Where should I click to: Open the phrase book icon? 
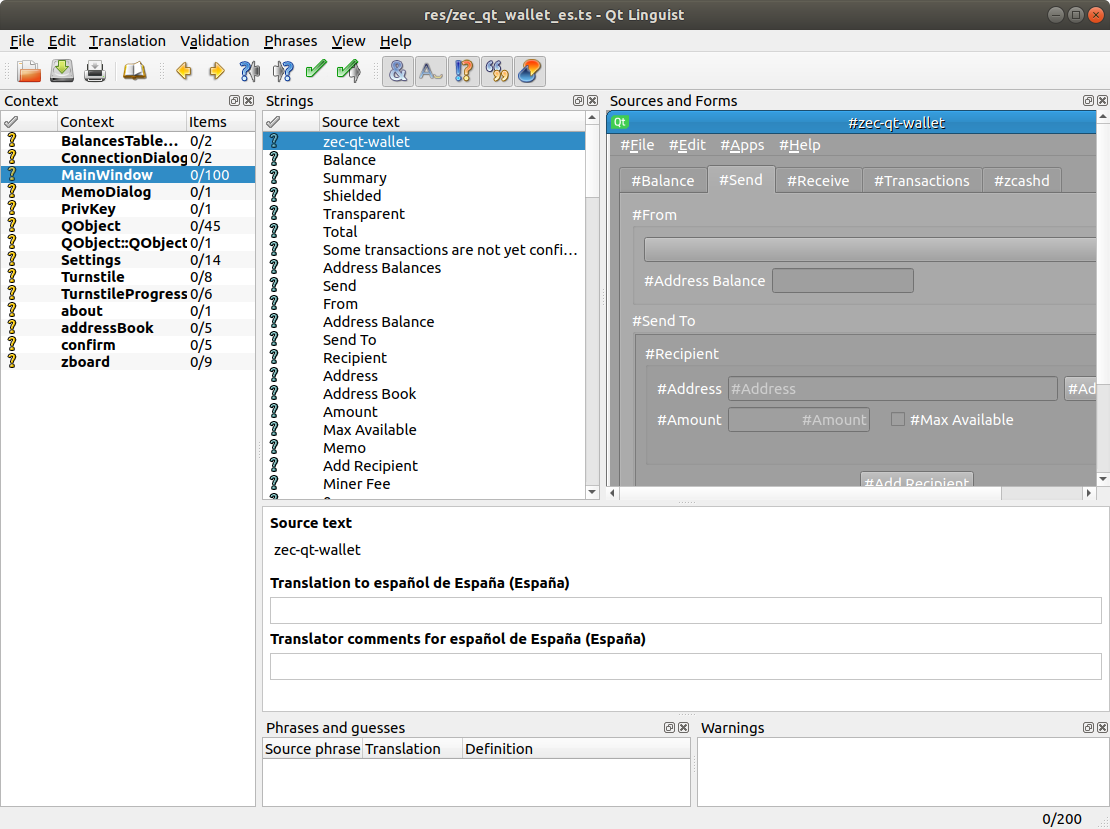135,71
